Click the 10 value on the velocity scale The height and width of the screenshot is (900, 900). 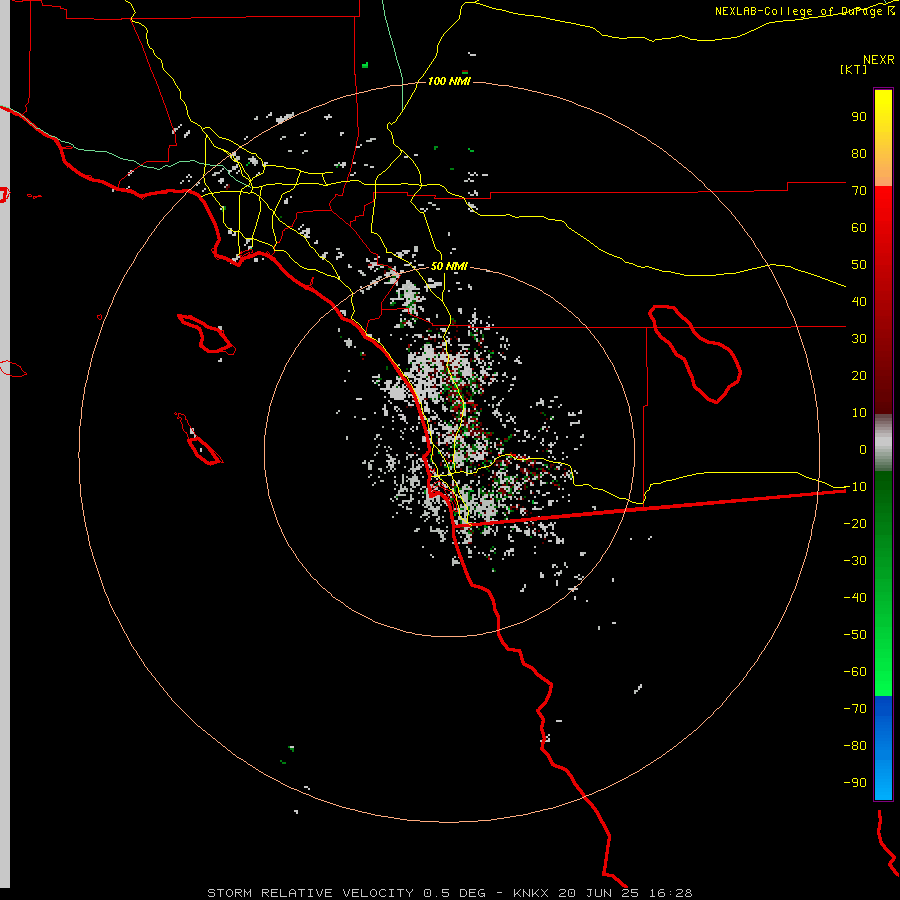(x=859, y=413)
